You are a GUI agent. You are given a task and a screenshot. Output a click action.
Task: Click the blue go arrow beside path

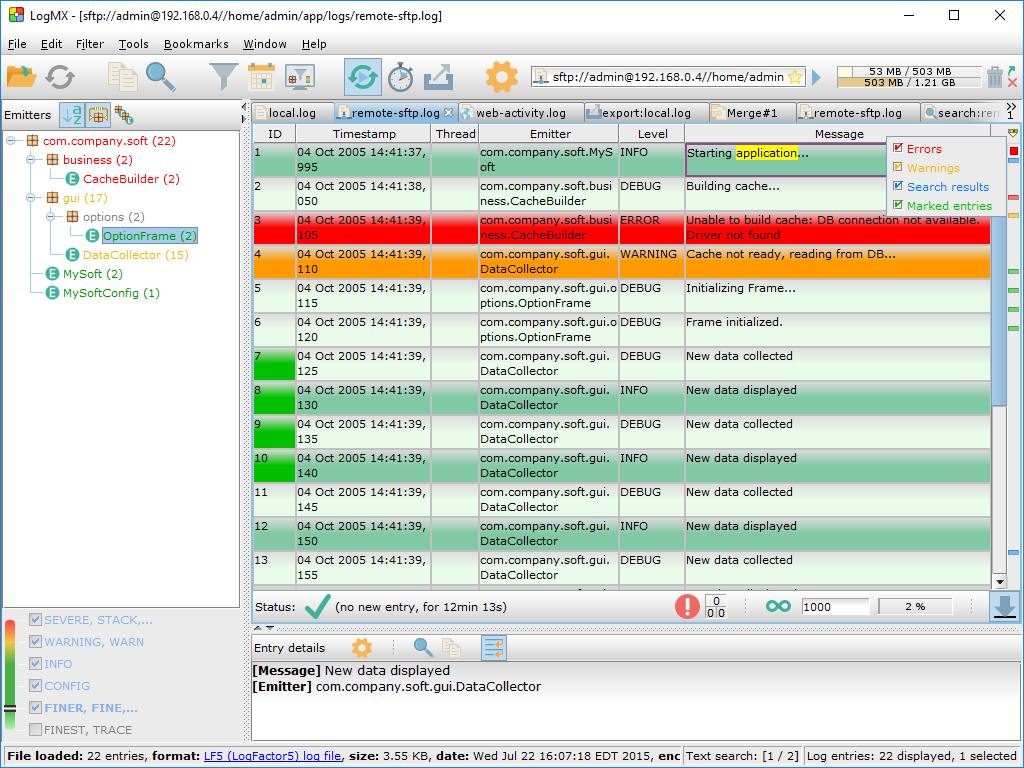[816, 77]
